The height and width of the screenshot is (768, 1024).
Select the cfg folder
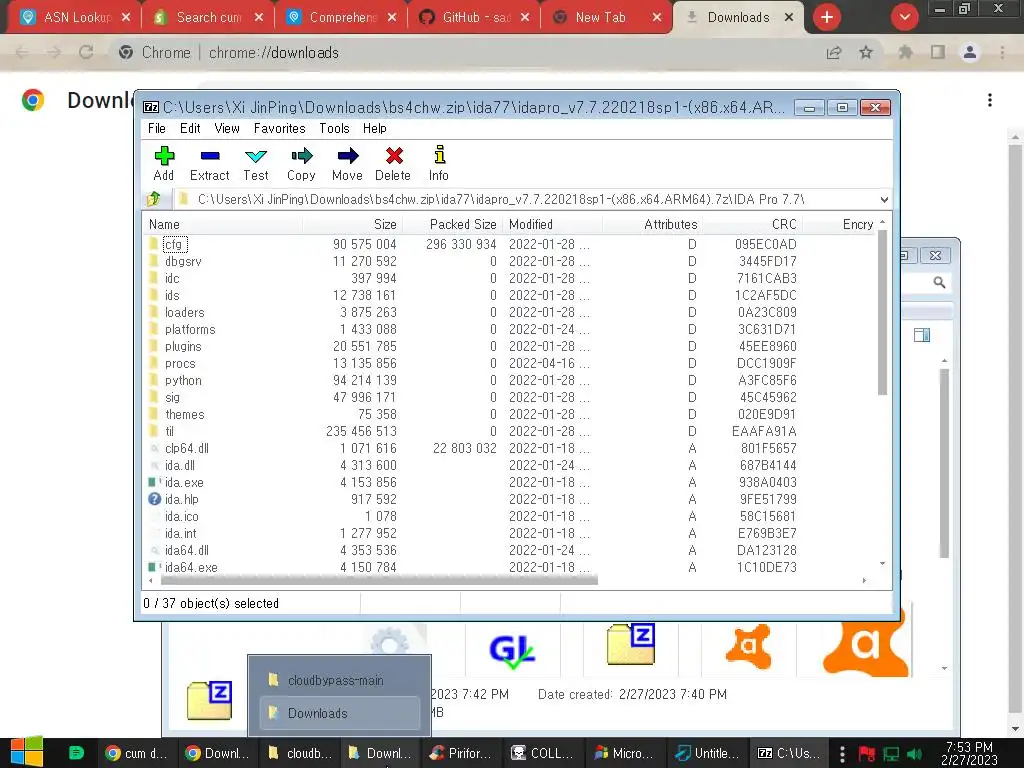click(173, 244)
